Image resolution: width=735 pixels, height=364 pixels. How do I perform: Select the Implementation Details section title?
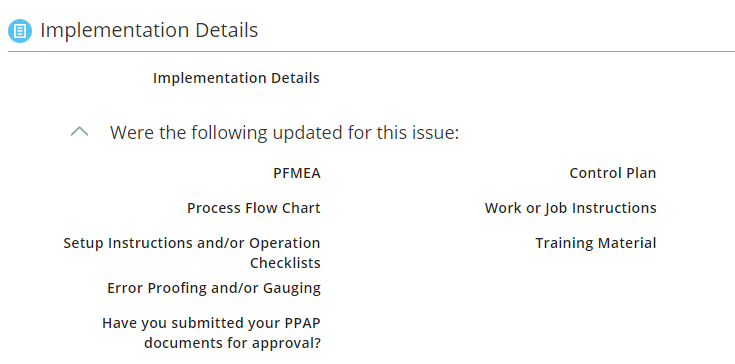[149, 30]
